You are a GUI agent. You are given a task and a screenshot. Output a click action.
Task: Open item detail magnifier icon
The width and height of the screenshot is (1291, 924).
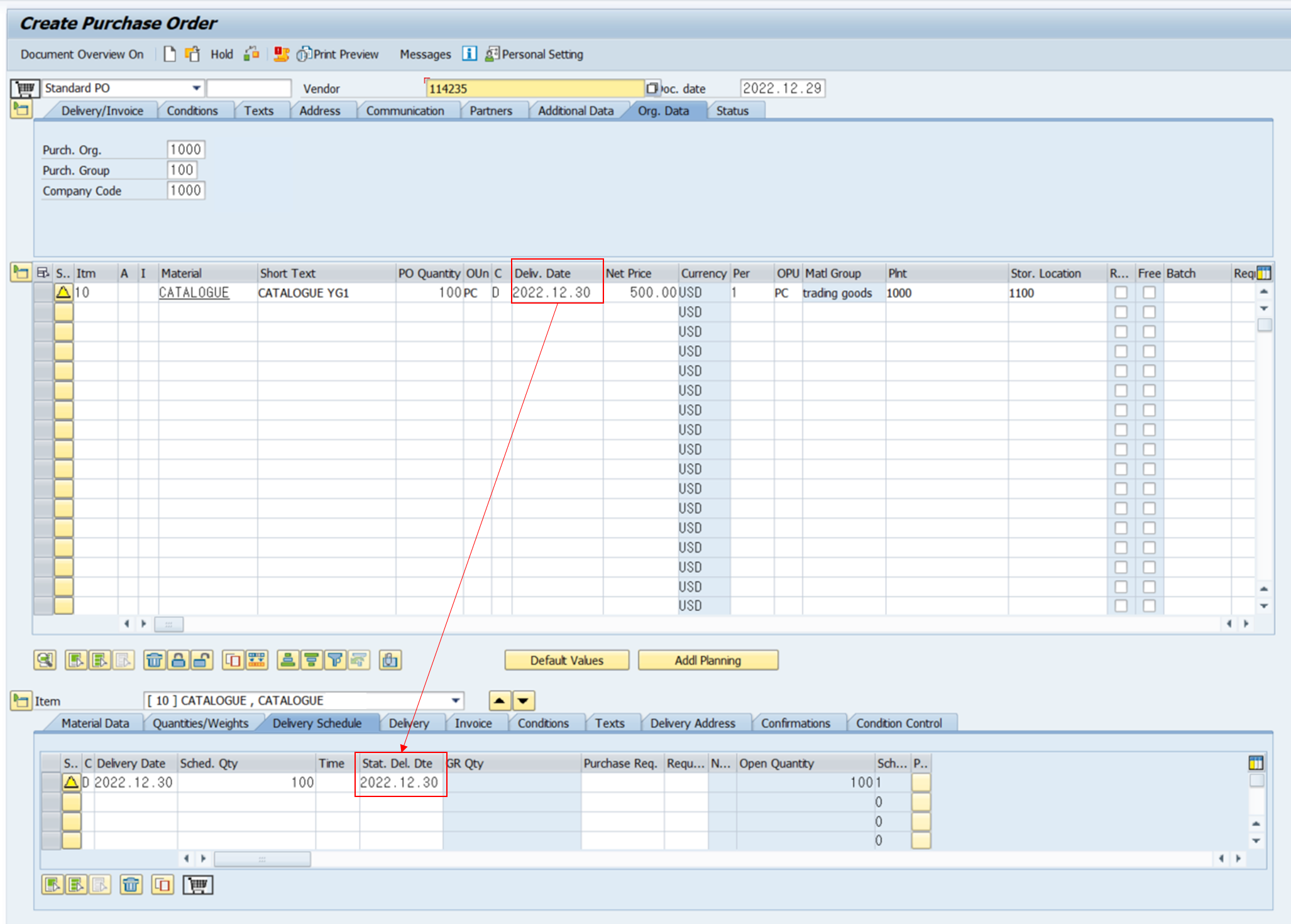click(45, 660)
